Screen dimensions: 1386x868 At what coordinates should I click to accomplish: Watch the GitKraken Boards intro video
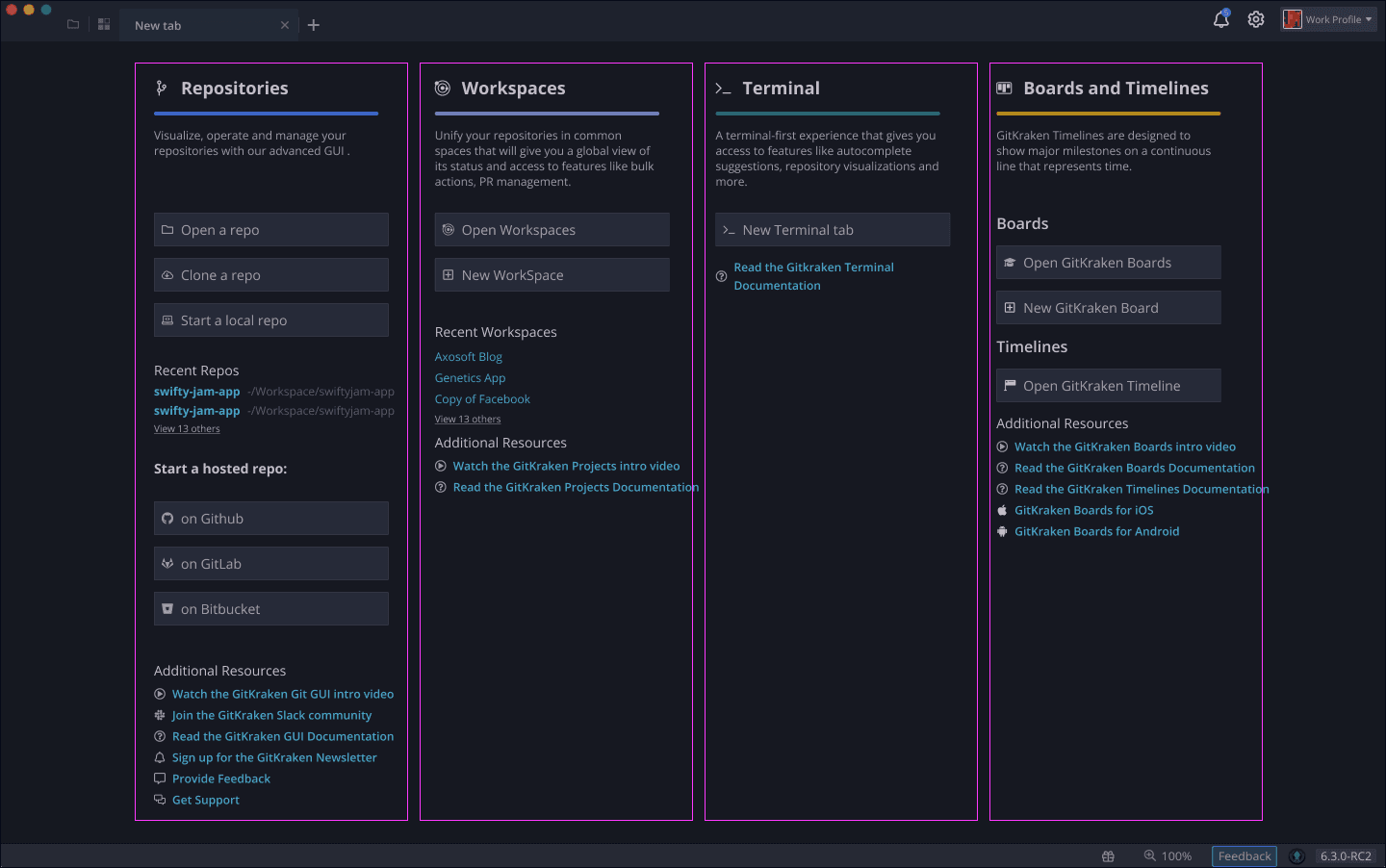tap(1125, 447)
